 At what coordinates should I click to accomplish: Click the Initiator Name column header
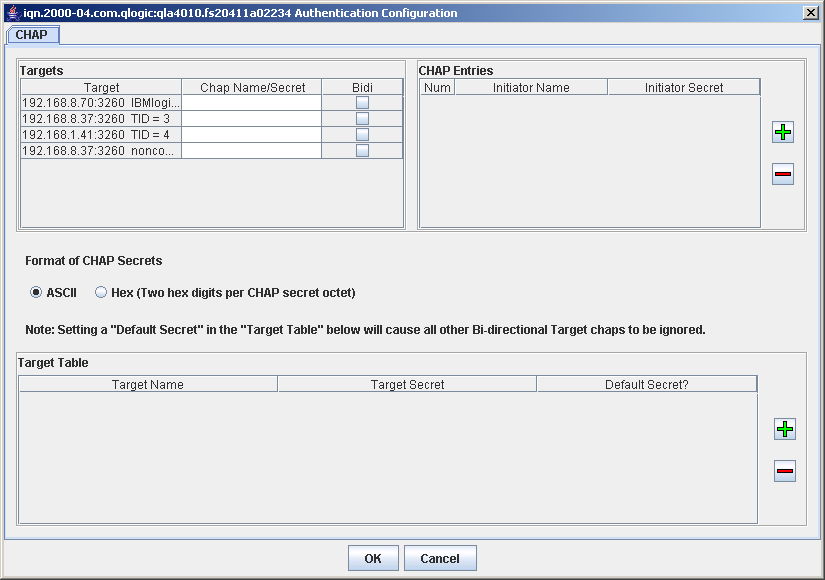click(531, 88)
